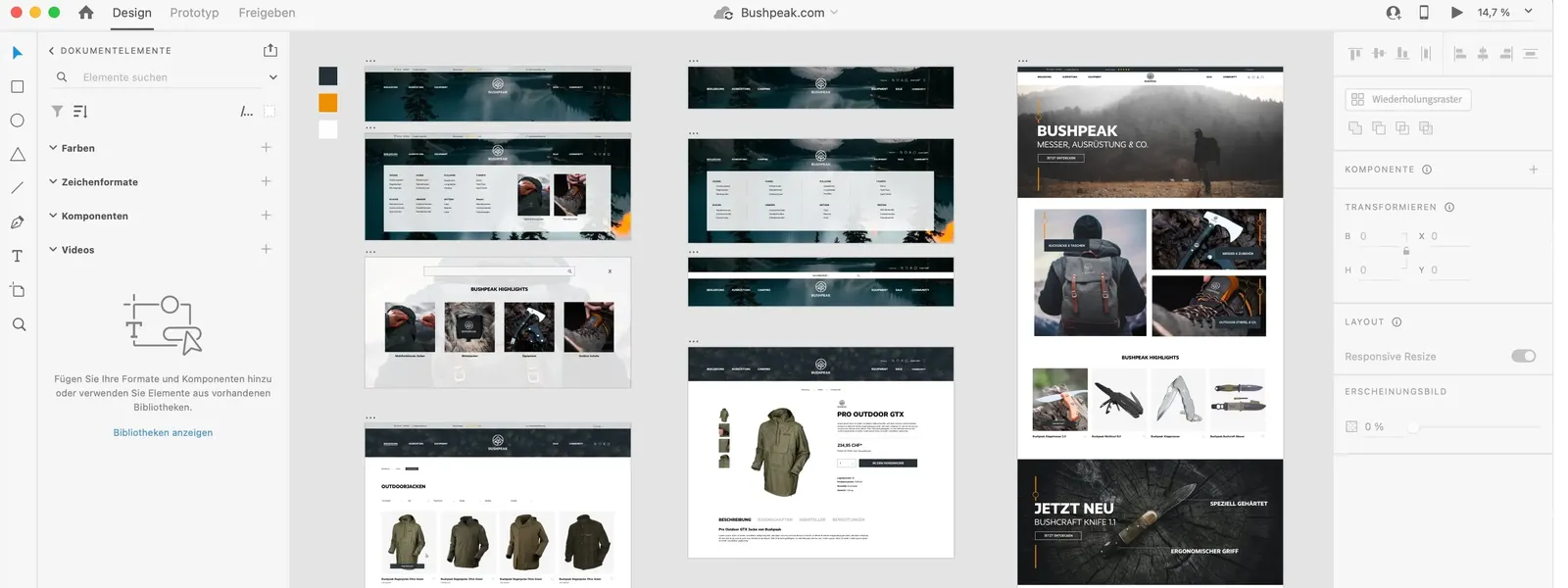Screen dimensions: 1568x588
Task: Click info icon next to Transformieren
Action: click(1449, 207)
